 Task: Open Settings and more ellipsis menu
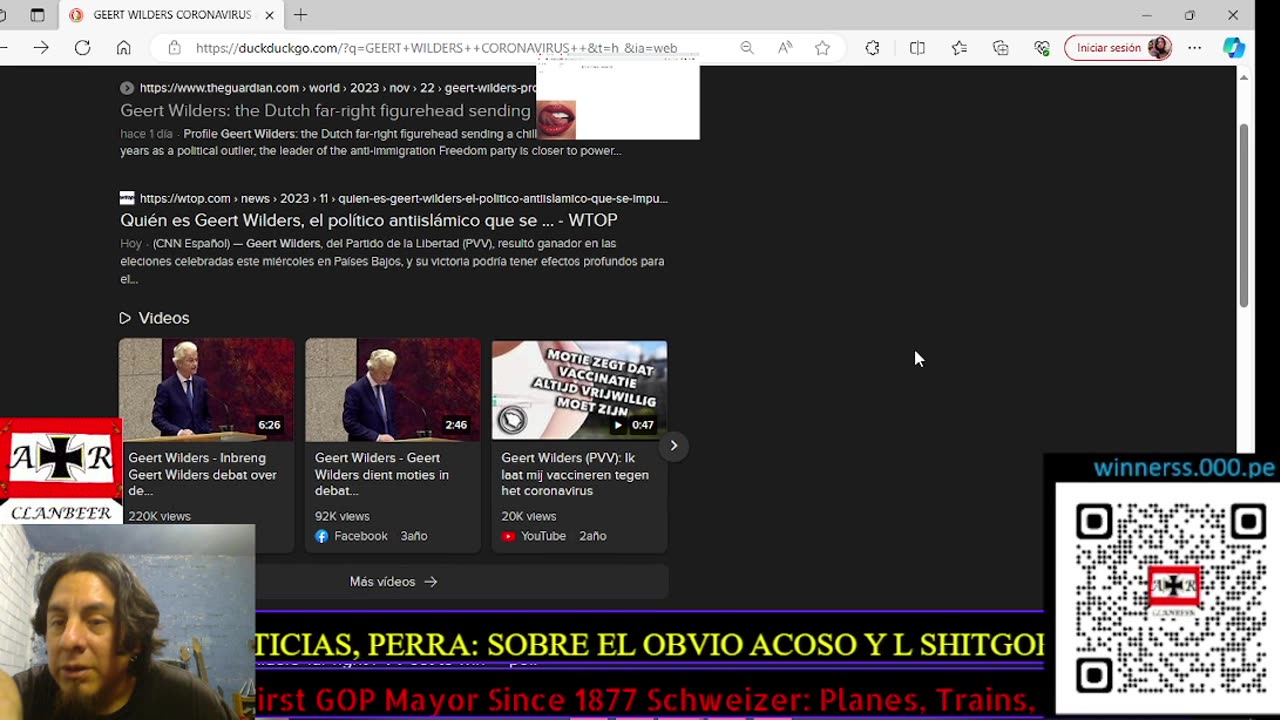(1195, 48)
